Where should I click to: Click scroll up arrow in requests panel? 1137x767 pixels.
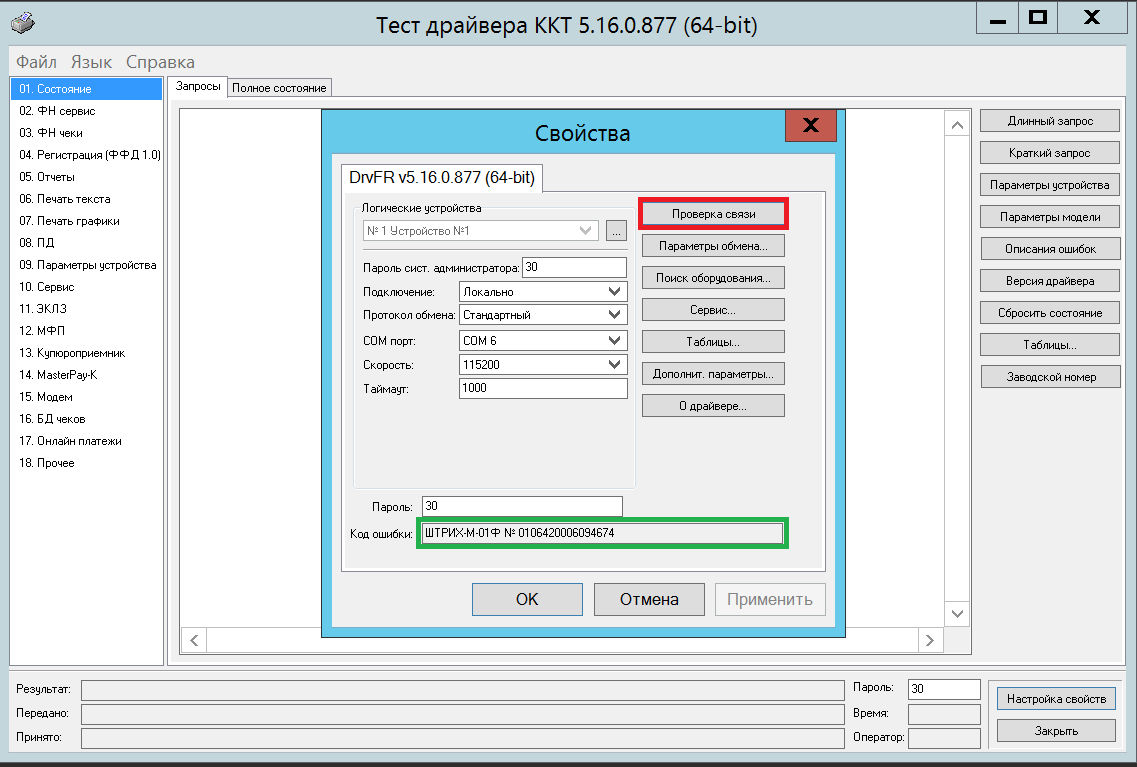[x=957, y=126]
